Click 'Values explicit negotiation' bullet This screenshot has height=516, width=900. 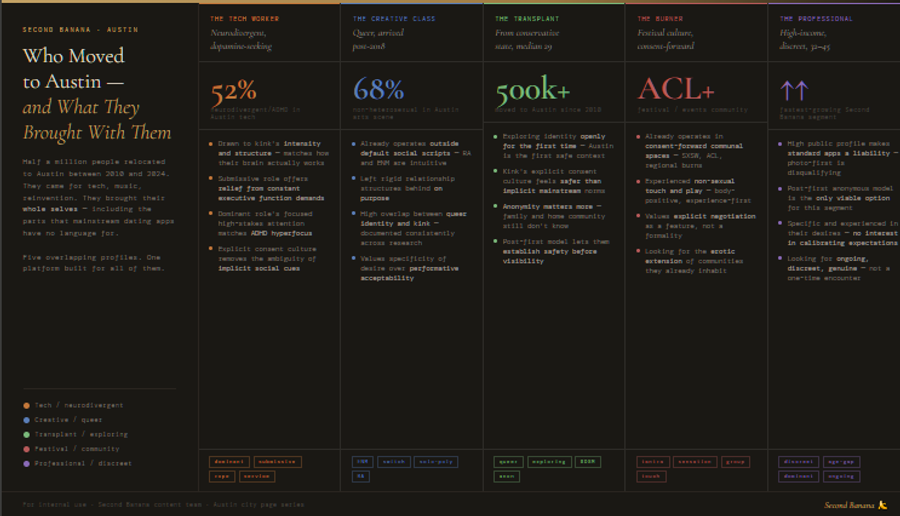tap(700, 226)
